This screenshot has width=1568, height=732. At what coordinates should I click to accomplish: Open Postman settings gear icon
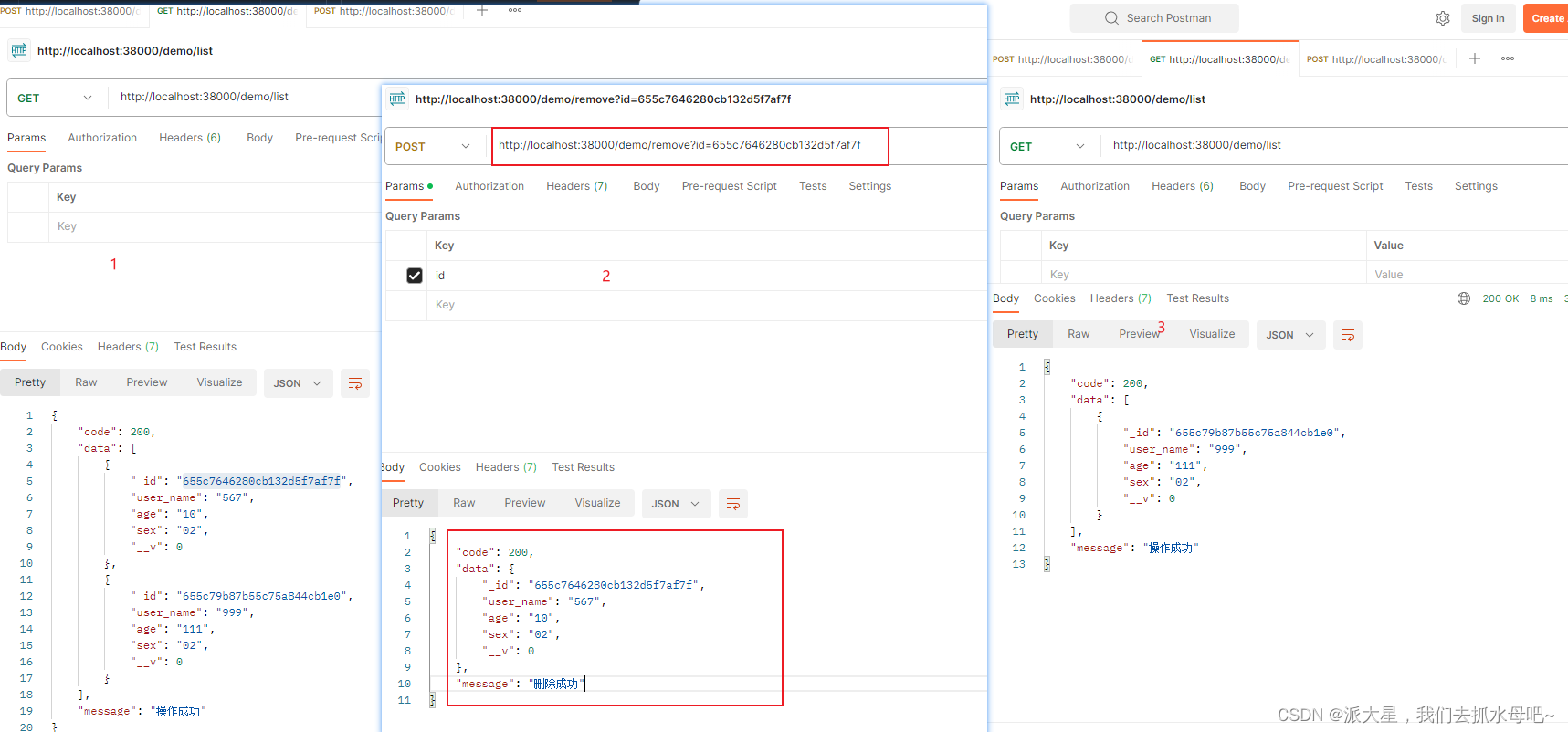[x=1443, y=18]
